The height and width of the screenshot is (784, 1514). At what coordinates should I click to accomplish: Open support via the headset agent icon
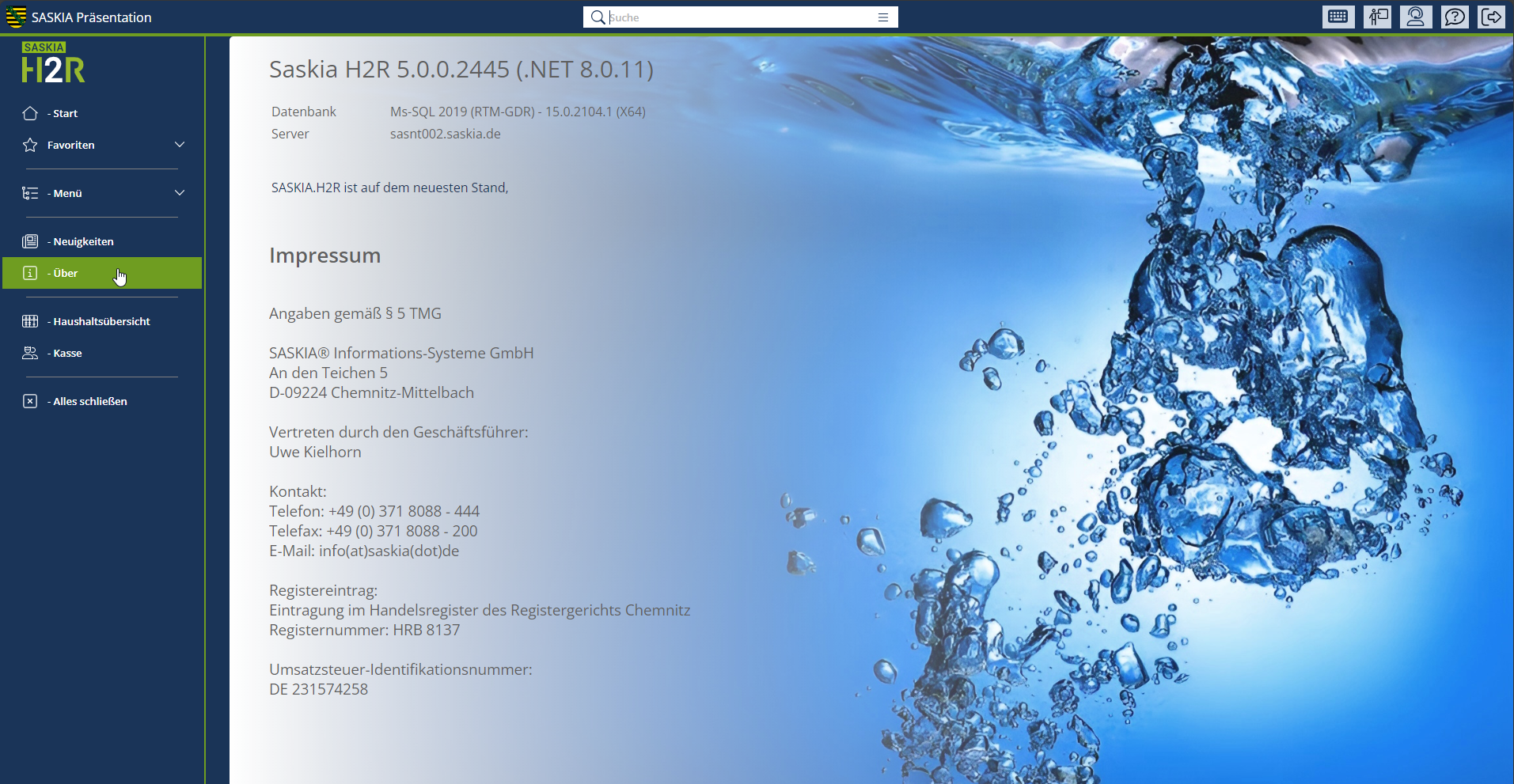1416,17
